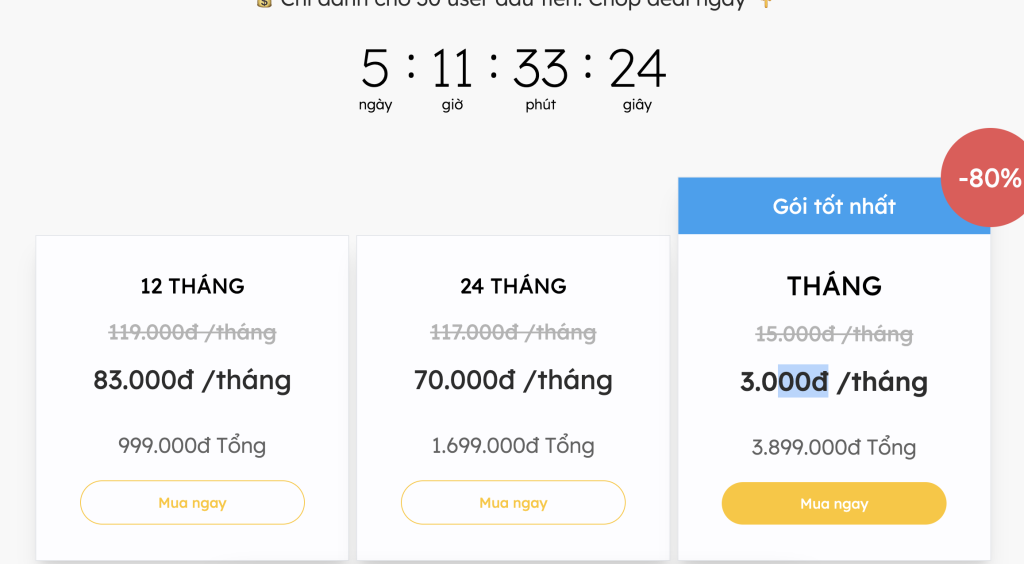Click the 1.699.000đ Tổng total
Screen dimensions: 1024x564
(513, 445)
